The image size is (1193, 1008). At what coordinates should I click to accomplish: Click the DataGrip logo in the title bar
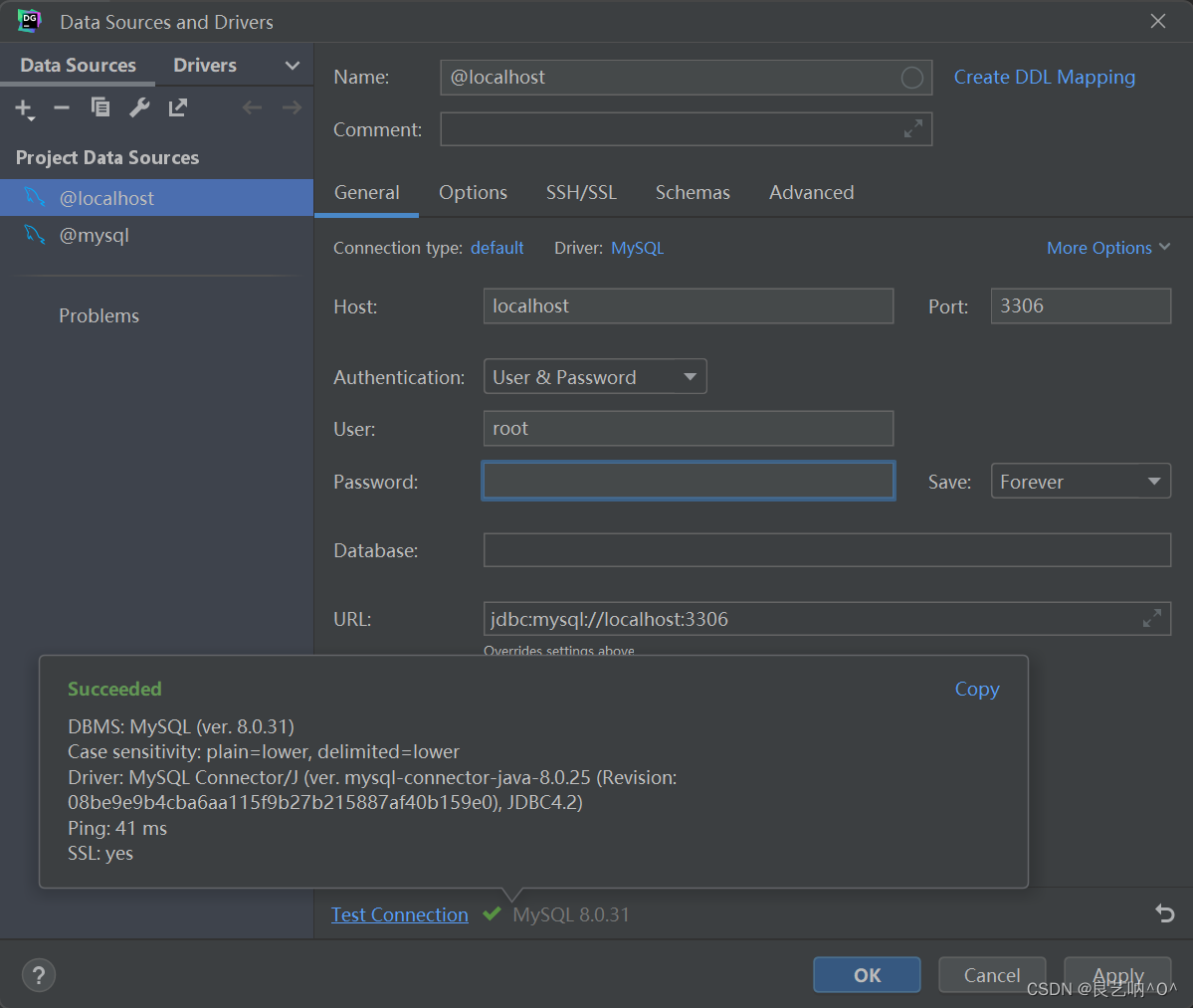[30, 21]
